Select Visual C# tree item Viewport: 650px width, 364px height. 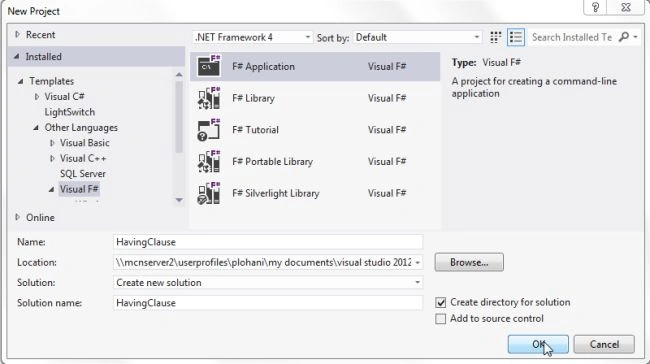coord(64,97)
